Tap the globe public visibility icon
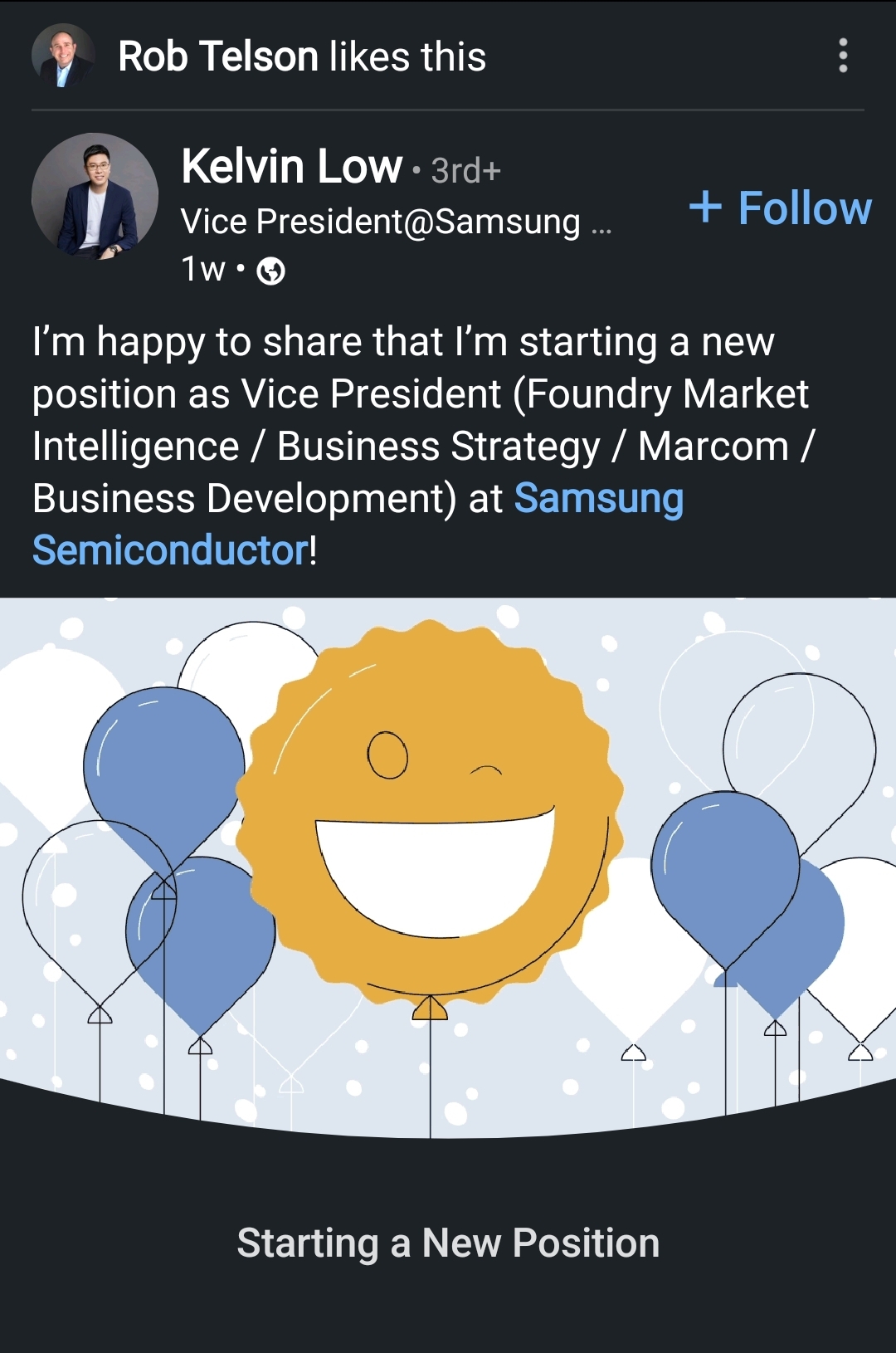The image size is (896, 1353). [x=271, y=271]
